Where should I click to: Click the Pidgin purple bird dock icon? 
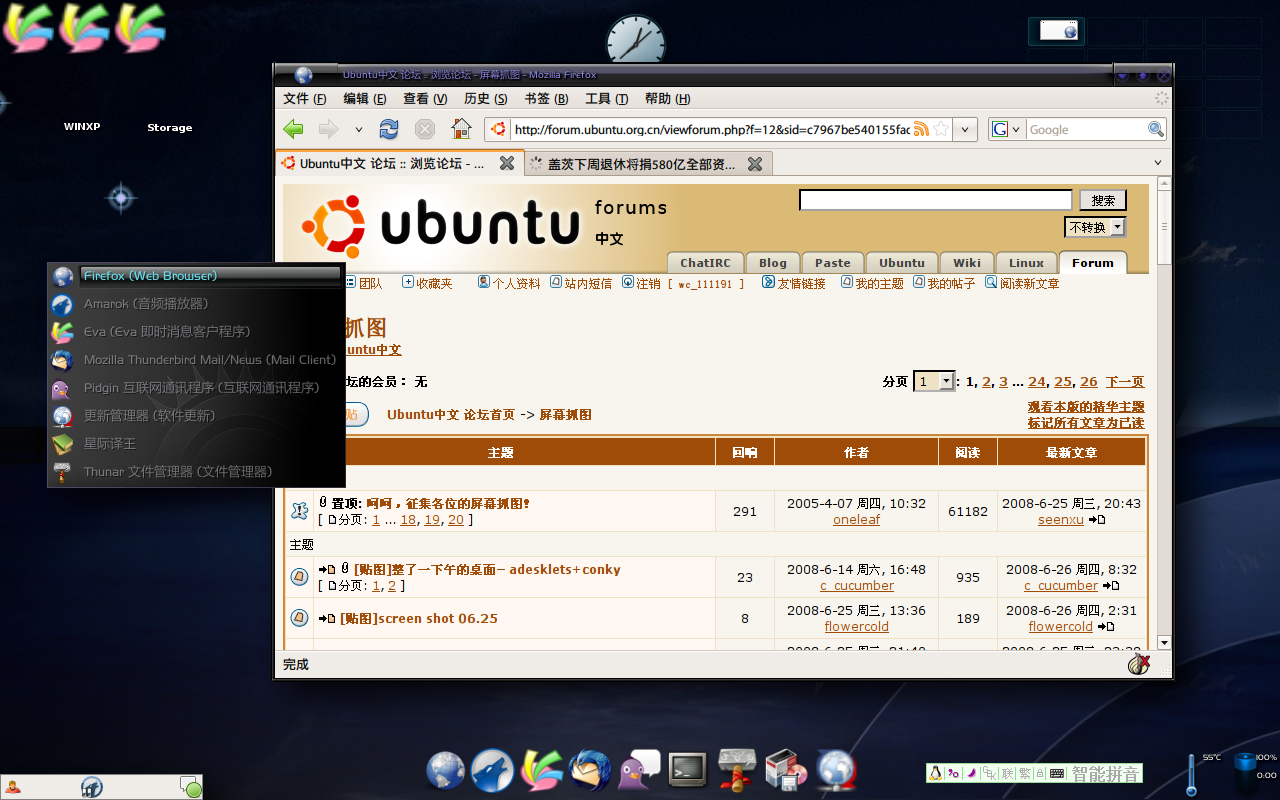(x=639, y=771)
